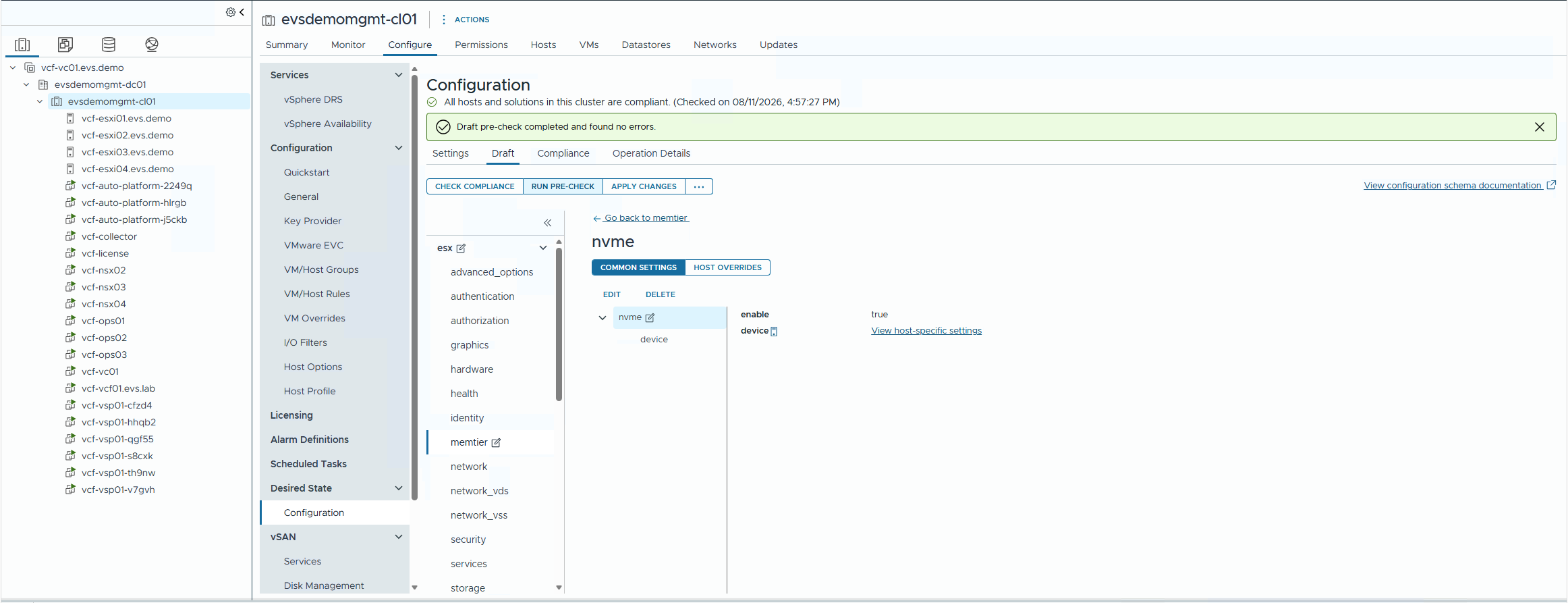The width and height of the screenshot is (1568, 603).
Task: Open the Networking inventory view icon
Action: click(152, 45)
